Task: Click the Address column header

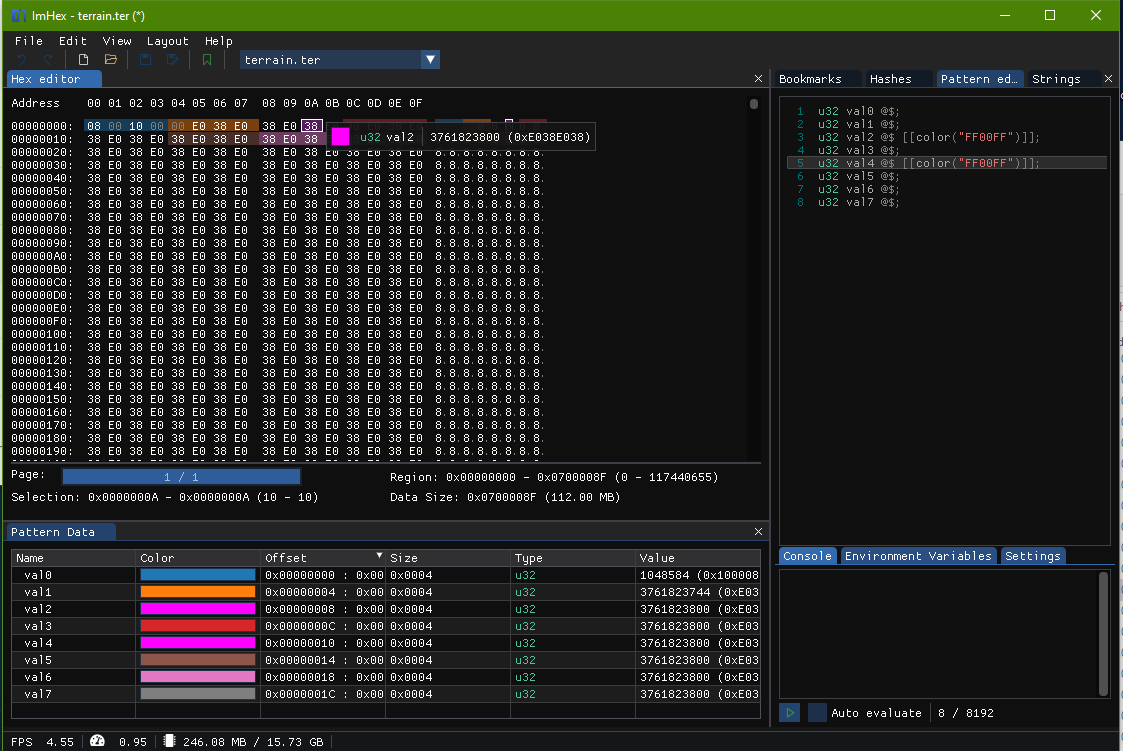Action: click(35, 103)
